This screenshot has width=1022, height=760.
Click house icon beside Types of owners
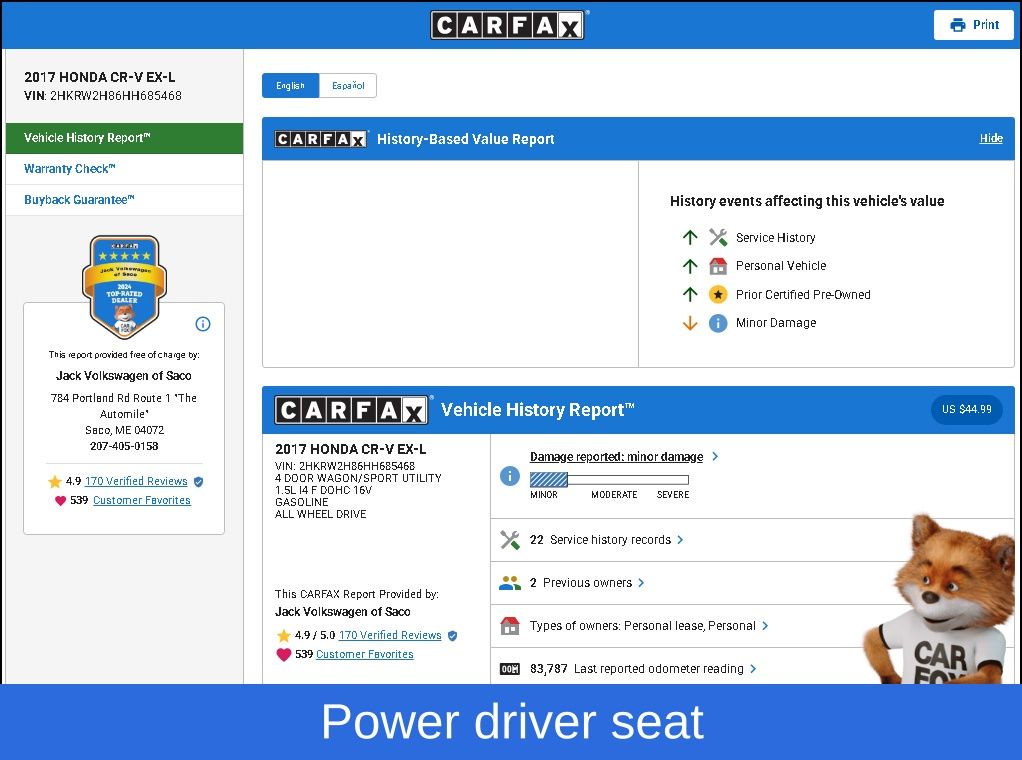[510, 626]
